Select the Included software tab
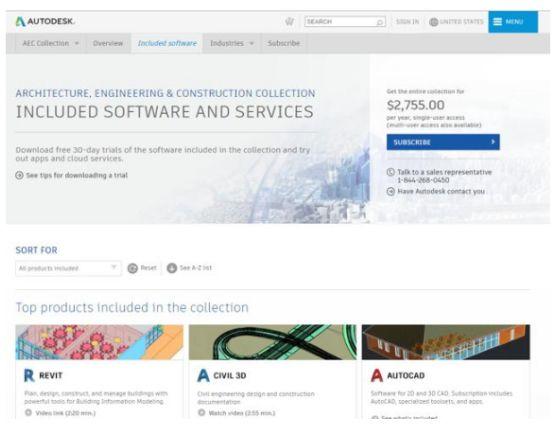 point(167,43)
